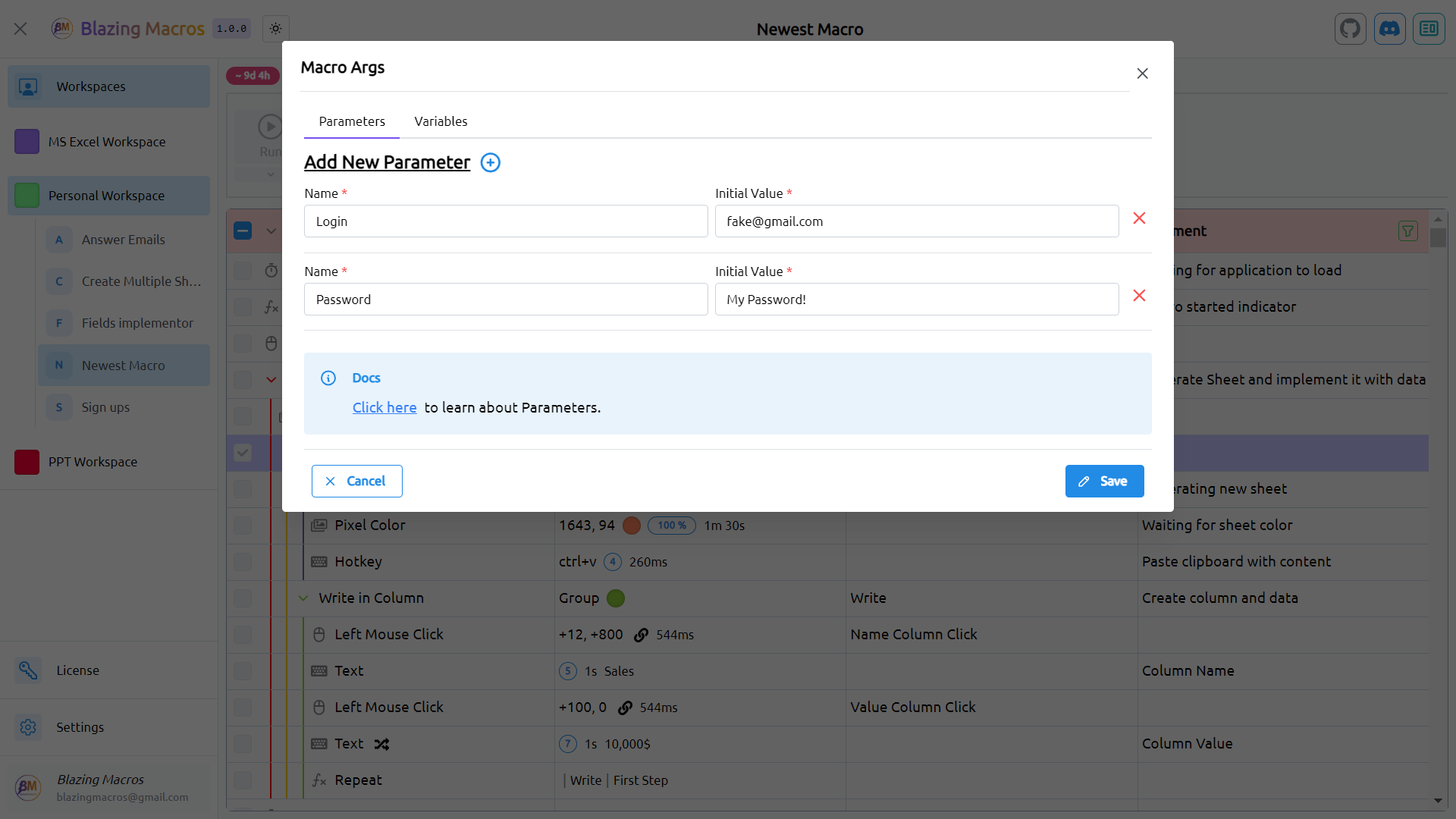Click the Repeat function icon
The image size is (1456, 819).
(319, 780)
